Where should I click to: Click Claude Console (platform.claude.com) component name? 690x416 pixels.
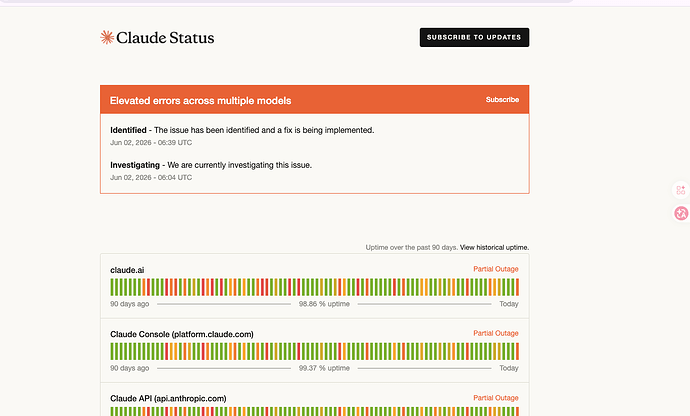[x=182, y=334]
